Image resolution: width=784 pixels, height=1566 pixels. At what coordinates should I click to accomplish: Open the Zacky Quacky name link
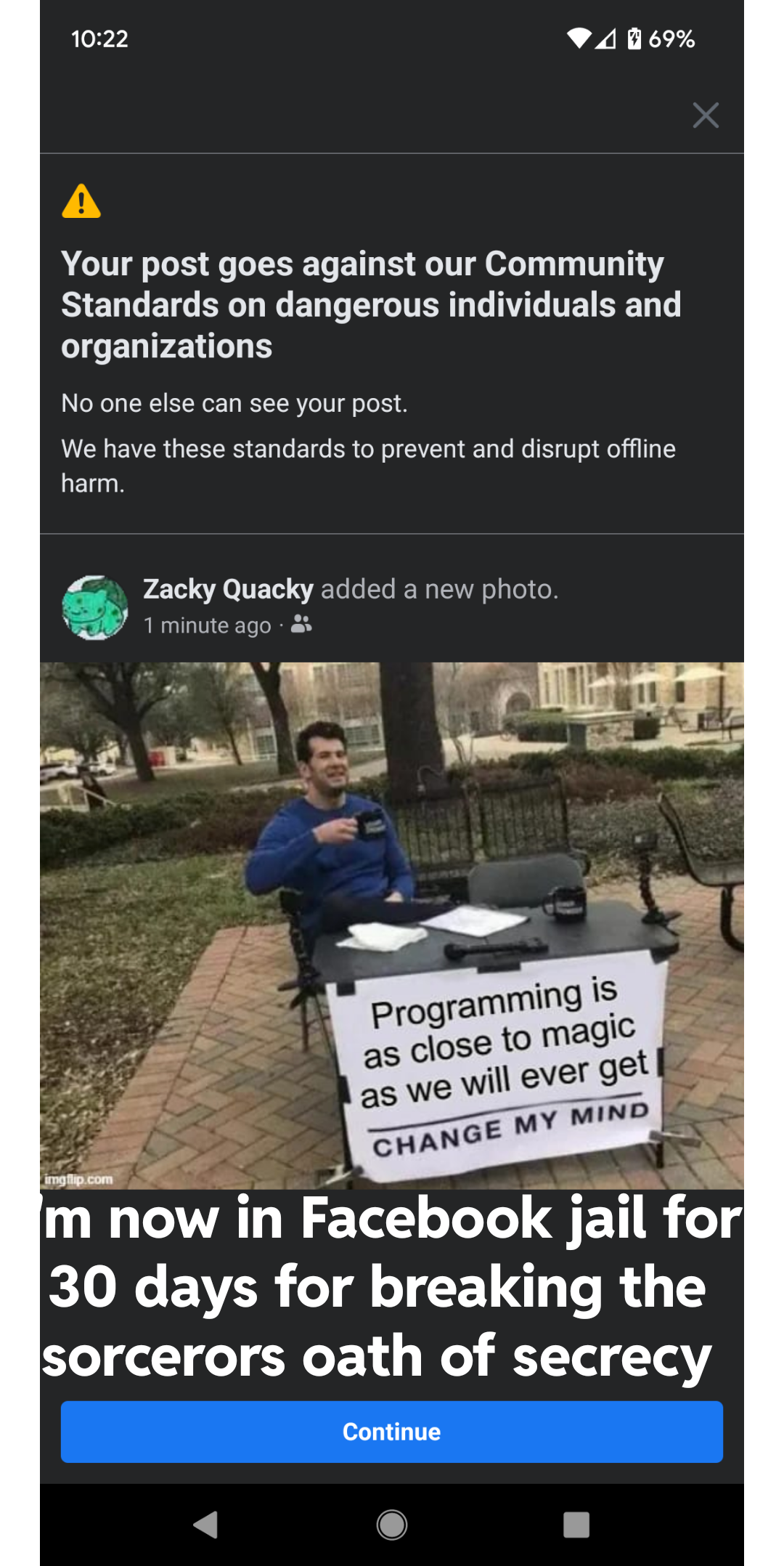228,589
